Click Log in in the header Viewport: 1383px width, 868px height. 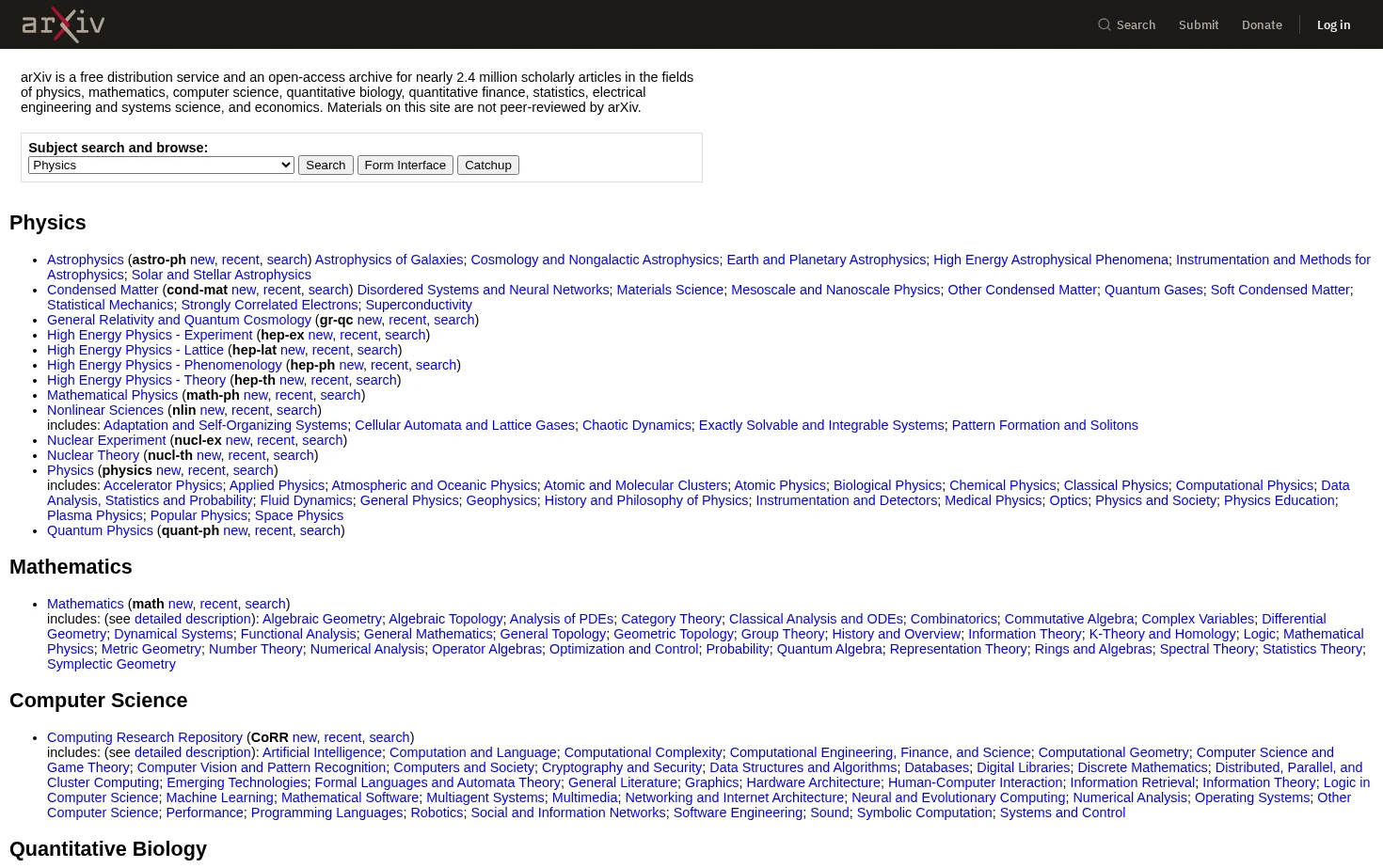click(1333, 24)
